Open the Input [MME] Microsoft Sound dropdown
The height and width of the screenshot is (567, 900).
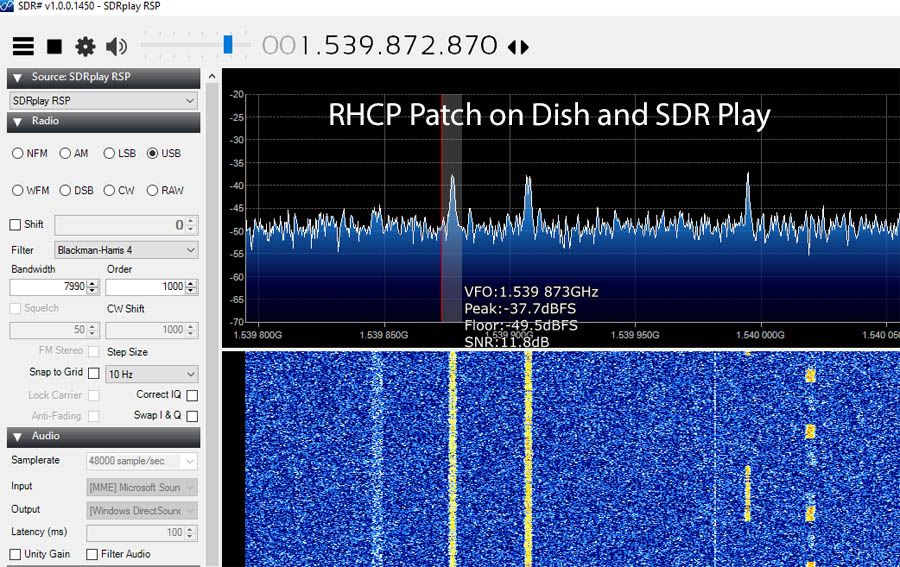point(142,487)
